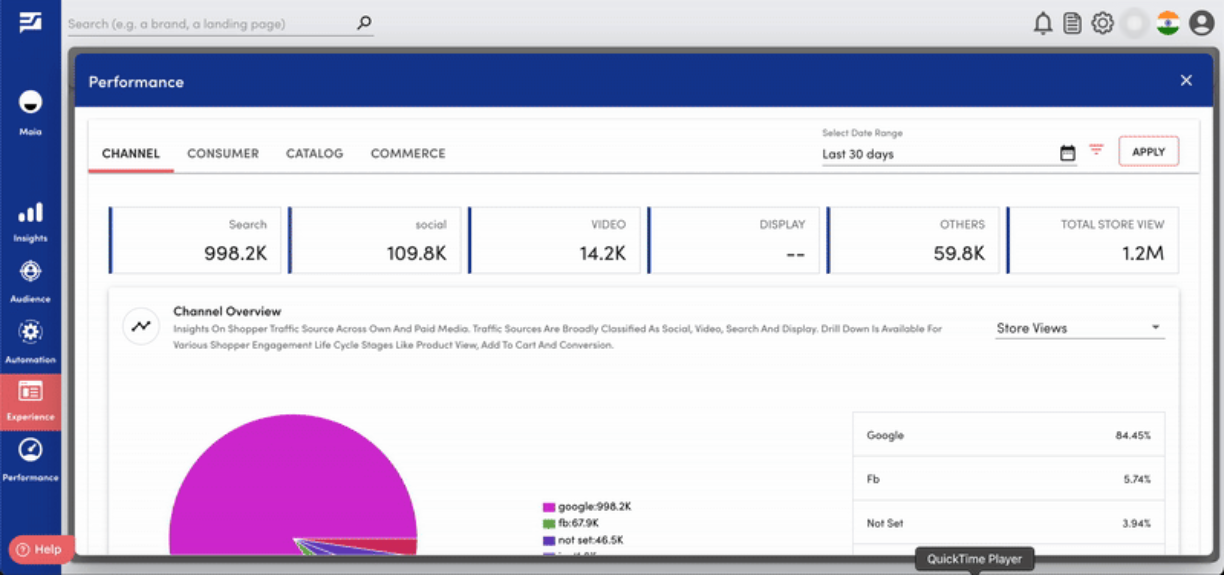Switch to the CHANNEL tab
Viewport: 1224px width, 575px height.
tap(131, 153)
